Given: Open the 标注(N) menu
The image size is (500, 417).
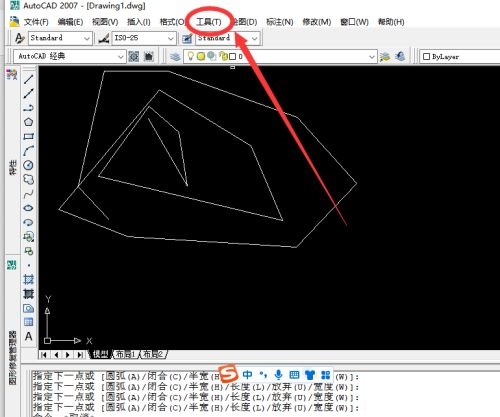Looking at the screenshot, I should 280,22.
